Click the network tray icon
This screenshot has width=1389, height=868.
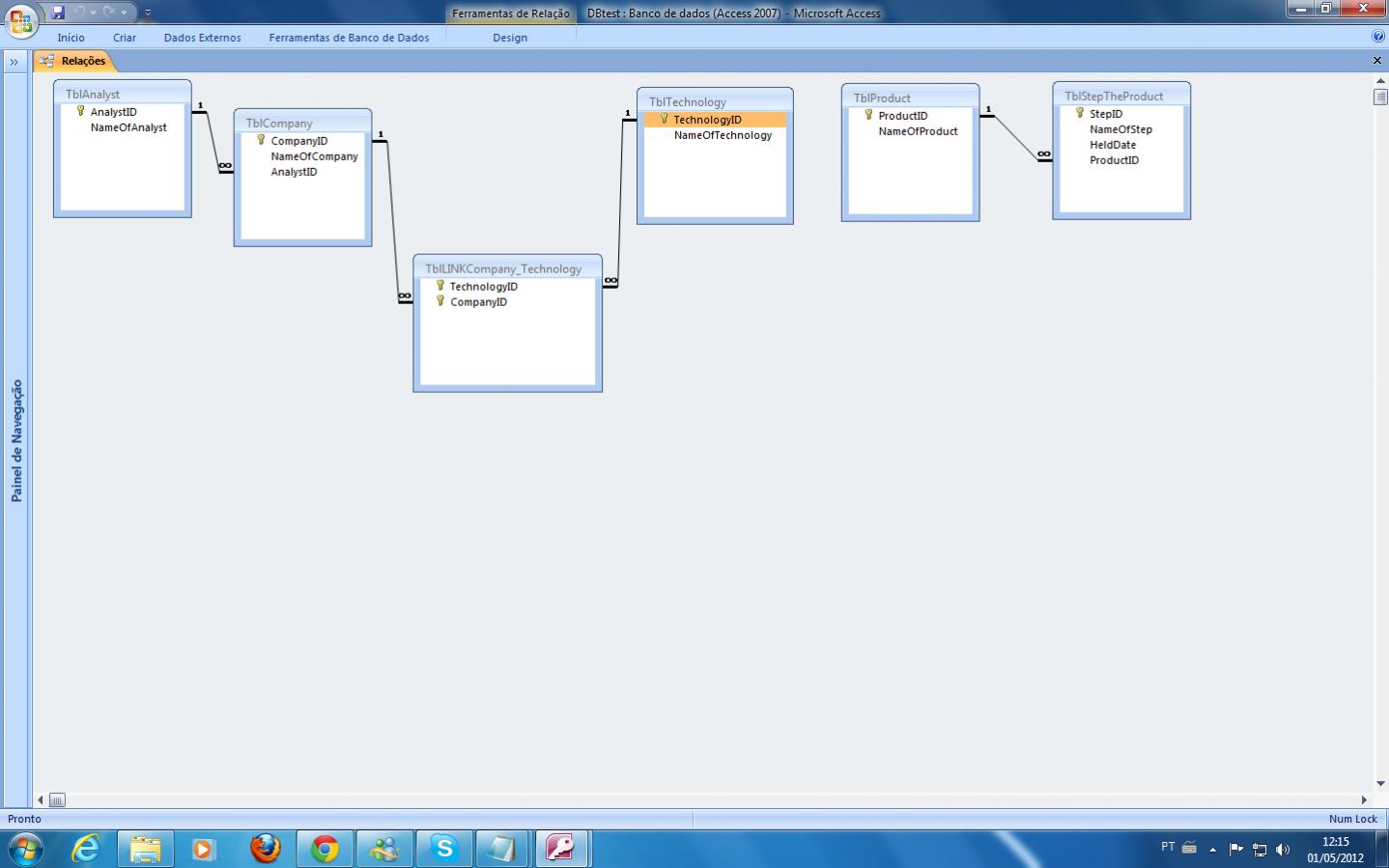1260,850
